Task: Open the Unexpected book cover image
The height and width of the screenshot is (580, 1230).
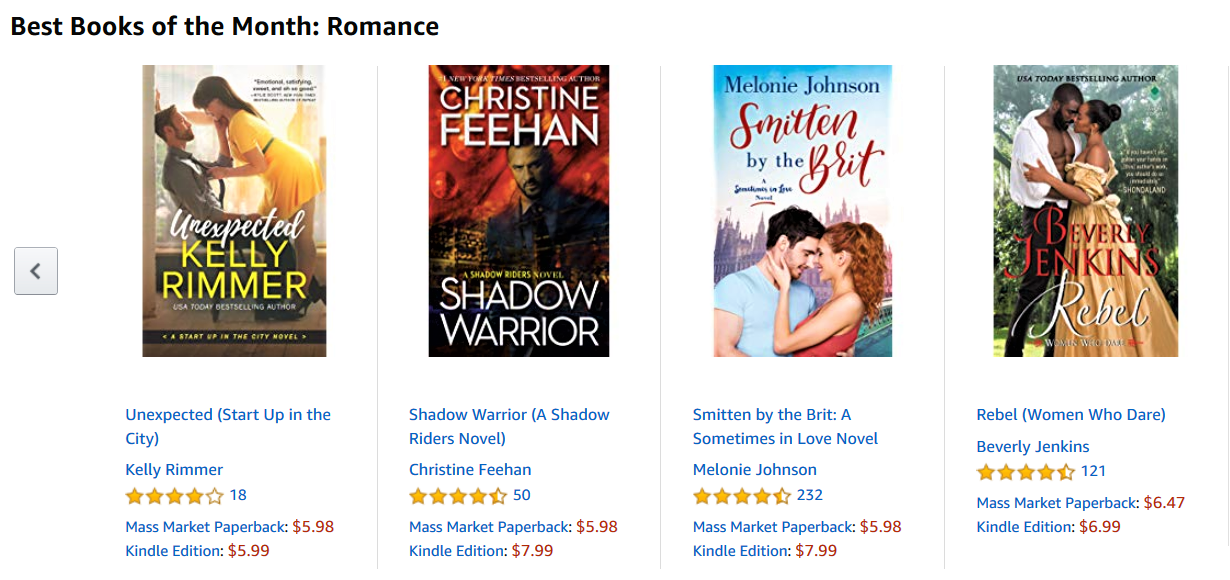Action: pos(234,211)
